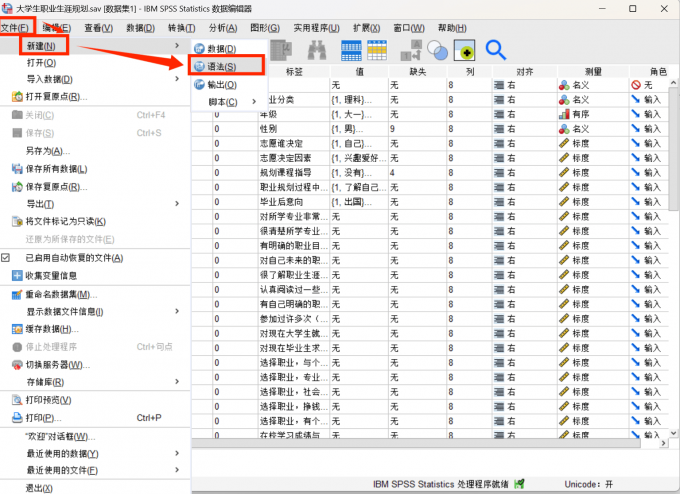Choose 保存所有数据 from File menu

coord(61,168)
